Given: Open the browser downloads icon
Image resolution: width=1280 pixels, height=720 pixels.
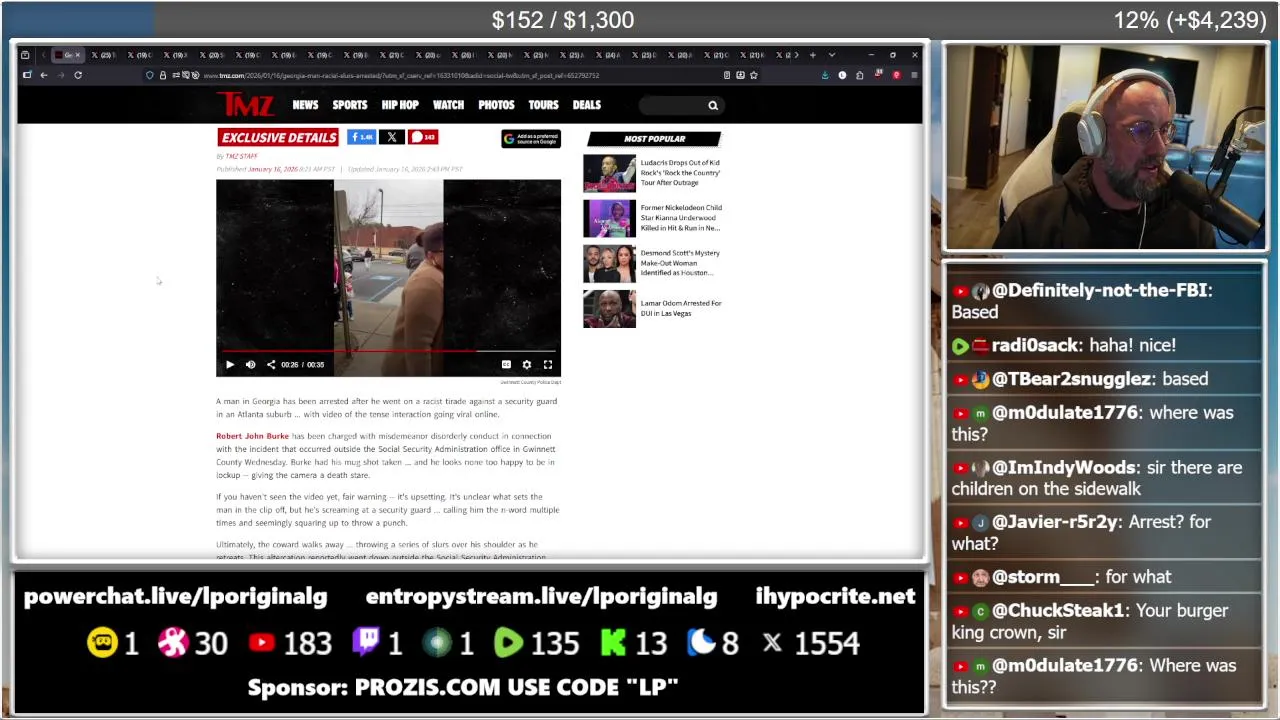Looking at the screenshot, I should pyautogui.click(x=825, y=75).
